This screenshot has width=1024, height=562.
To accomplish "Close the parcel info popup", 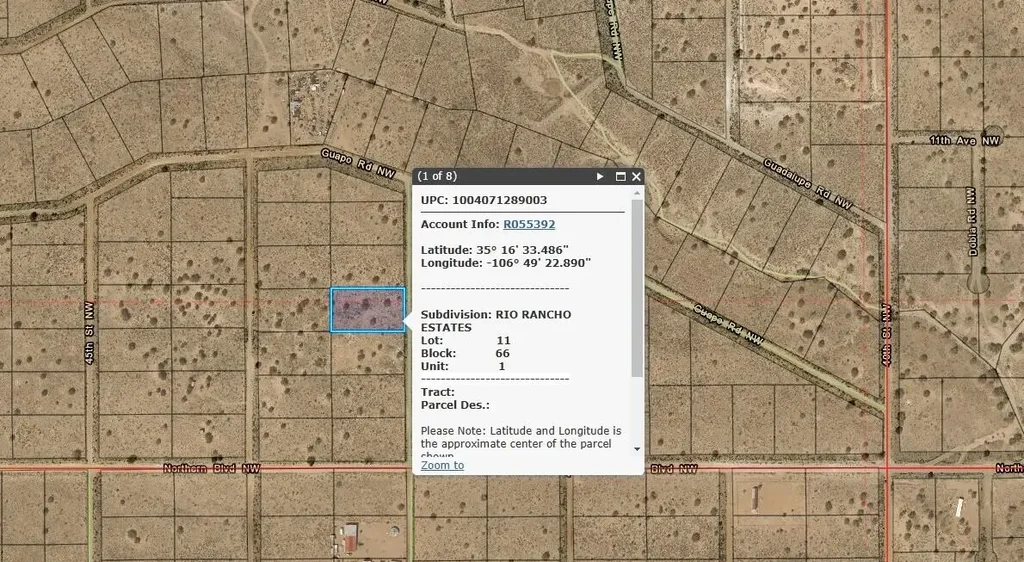I will coord(637,176).
